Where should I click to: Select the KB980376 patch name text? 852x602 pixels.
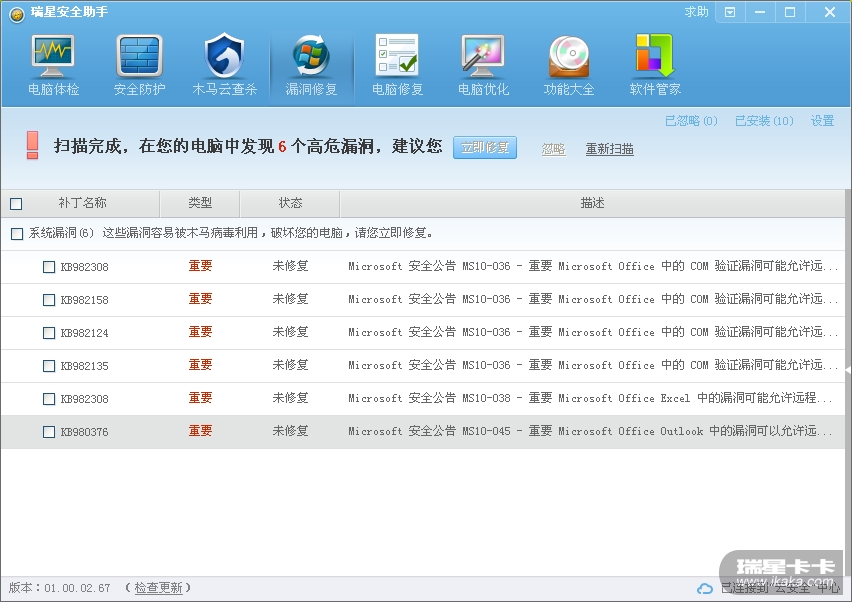coord(84,432)
